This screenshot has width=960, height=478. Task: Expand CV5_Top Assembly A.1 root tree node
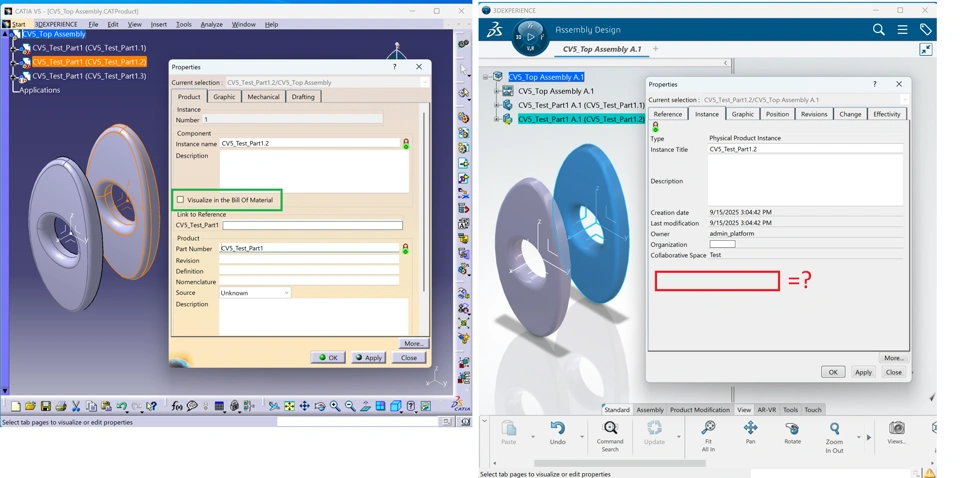point(486,77)
